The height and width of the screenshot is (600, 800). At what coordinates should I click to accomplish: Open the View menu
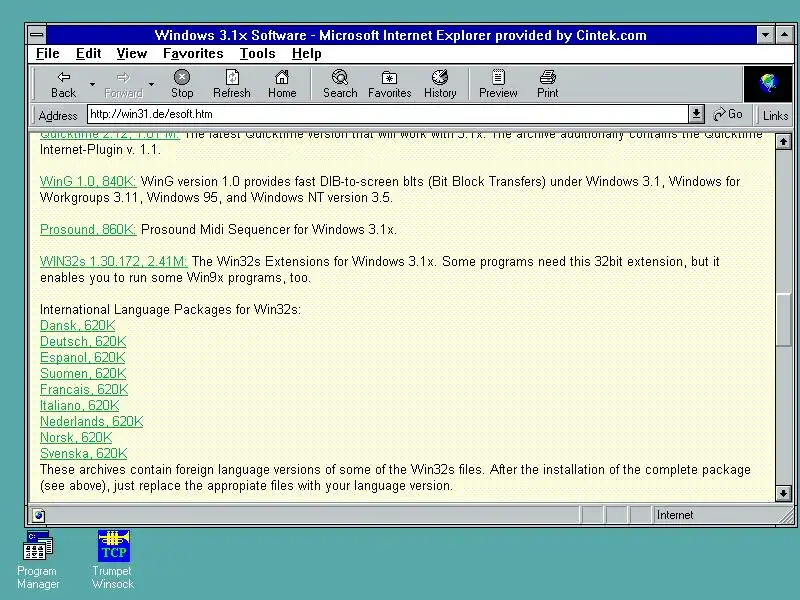pos(131,54)
